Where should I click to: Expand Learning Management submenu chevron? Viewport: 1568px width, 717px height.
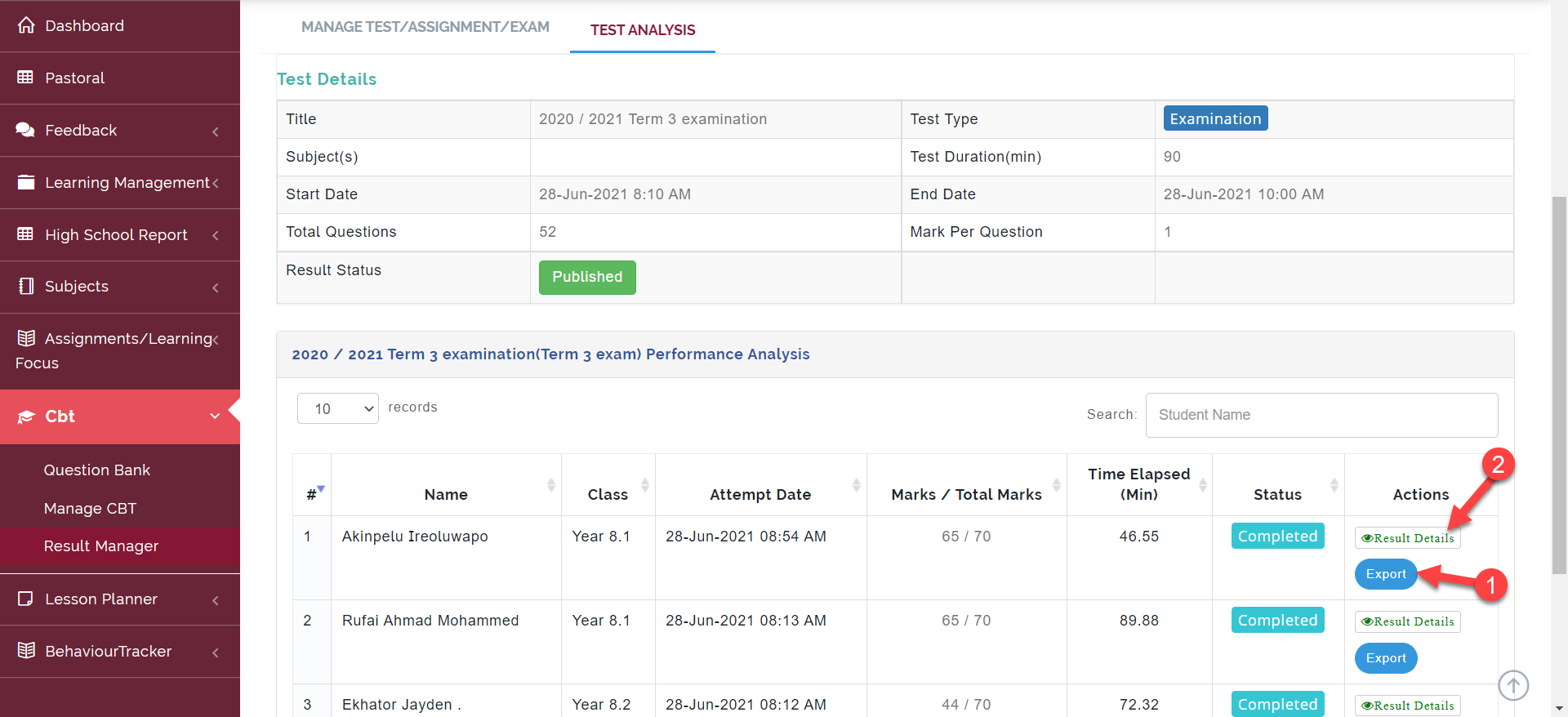216,183
